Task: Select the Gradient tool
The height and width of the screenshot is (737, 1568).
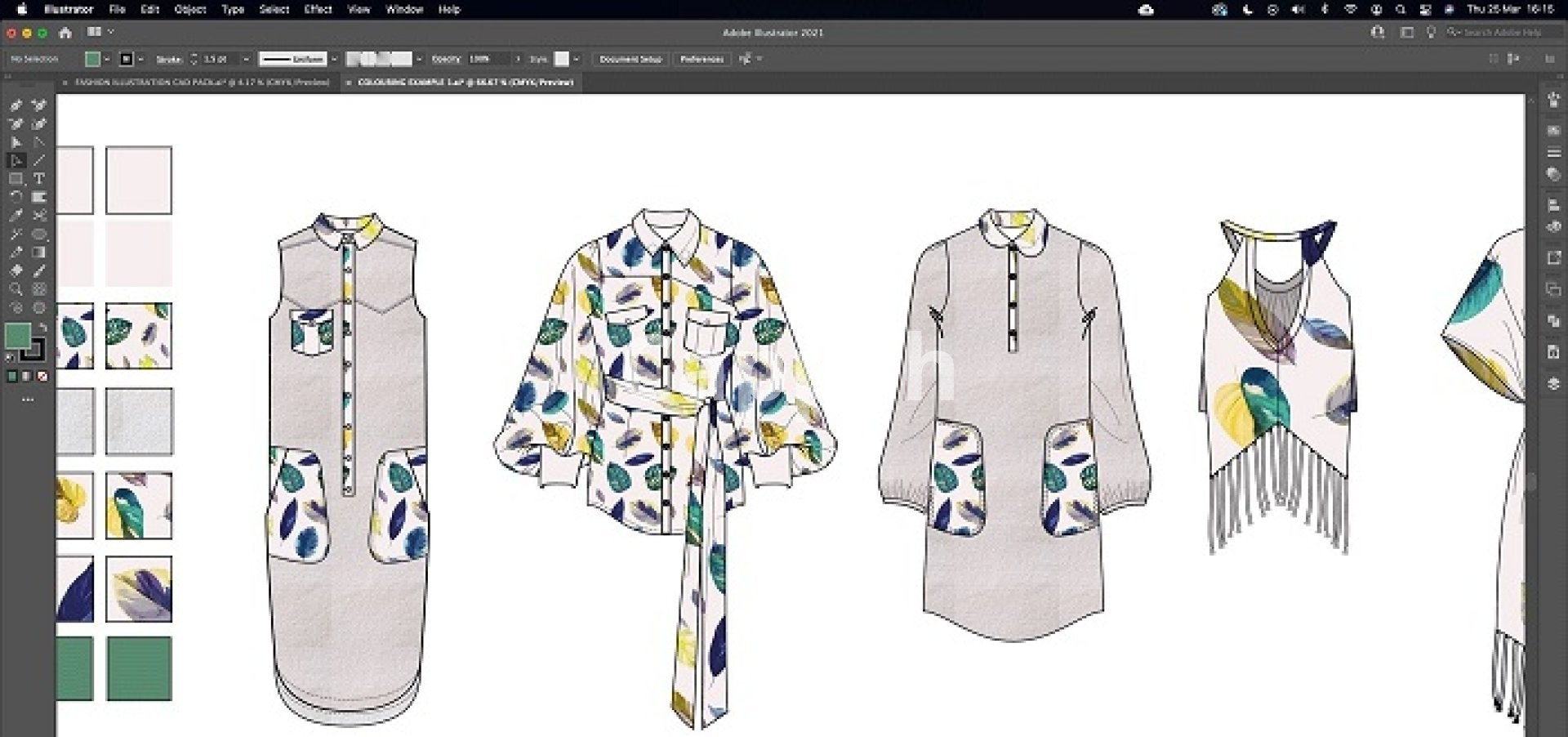Action: pos(38,252)
